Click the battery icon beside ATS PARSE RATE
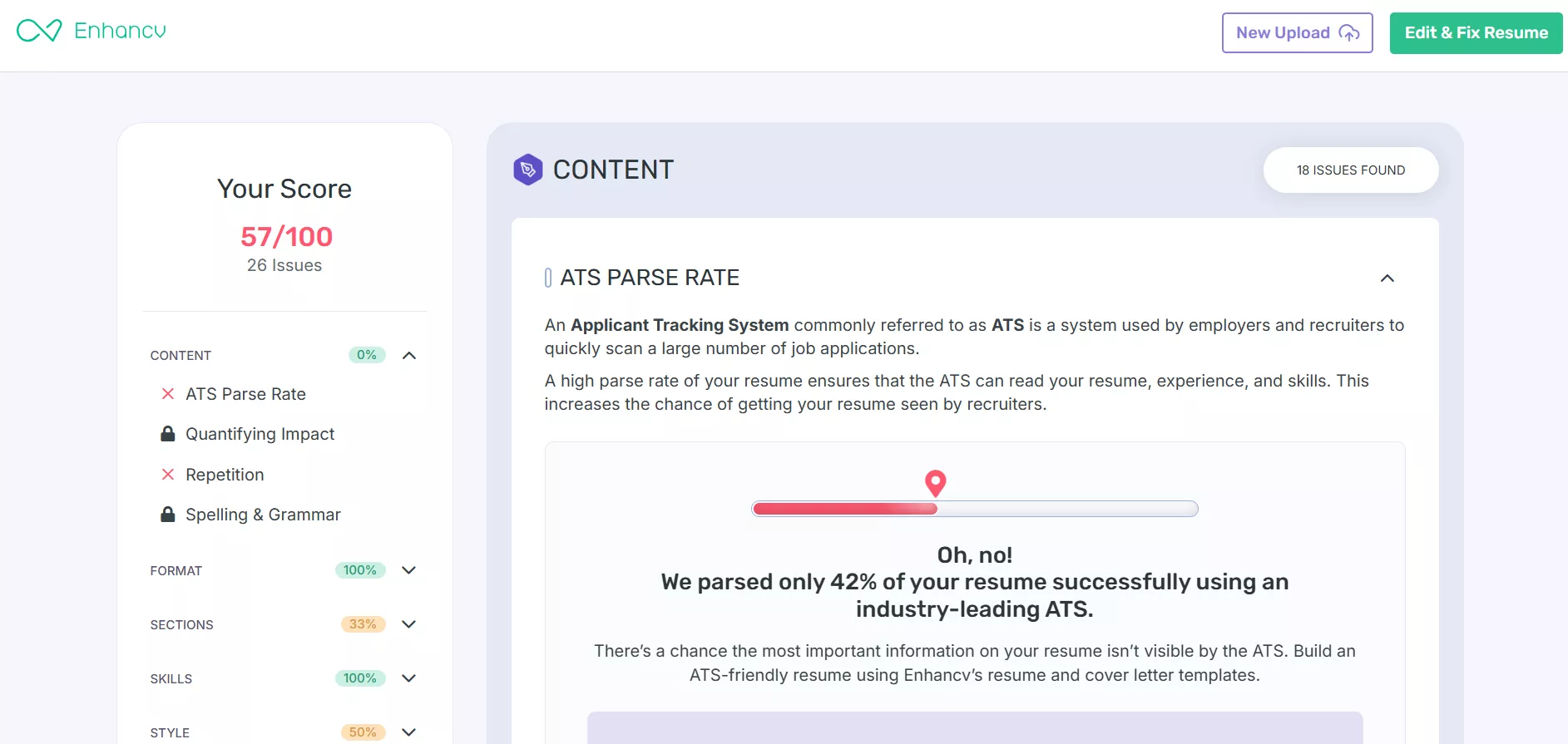 click(547, 278)
